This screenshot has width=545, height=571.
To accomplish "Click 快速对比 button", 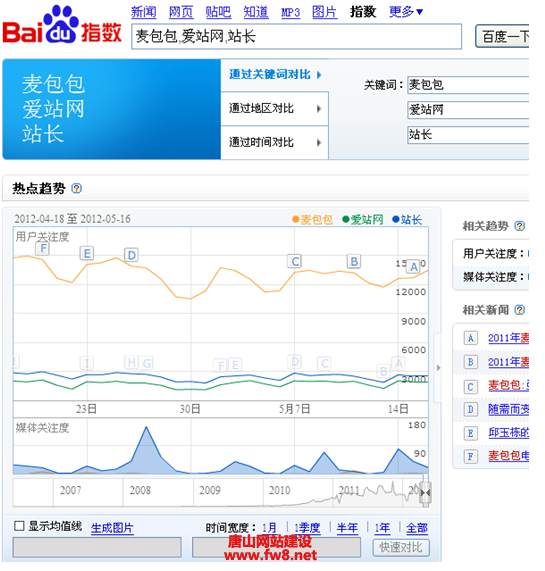I will tap(401, 547).
